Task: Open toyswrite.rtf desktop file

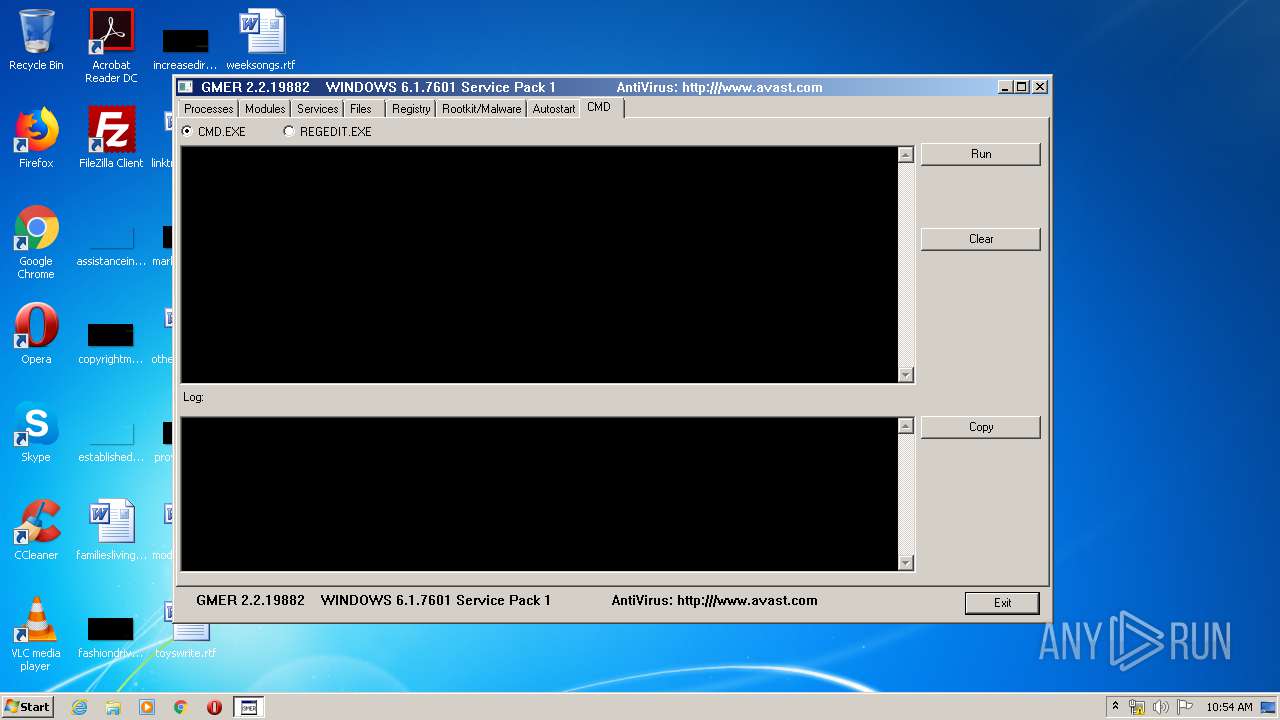Action: (x=187, y=639)
